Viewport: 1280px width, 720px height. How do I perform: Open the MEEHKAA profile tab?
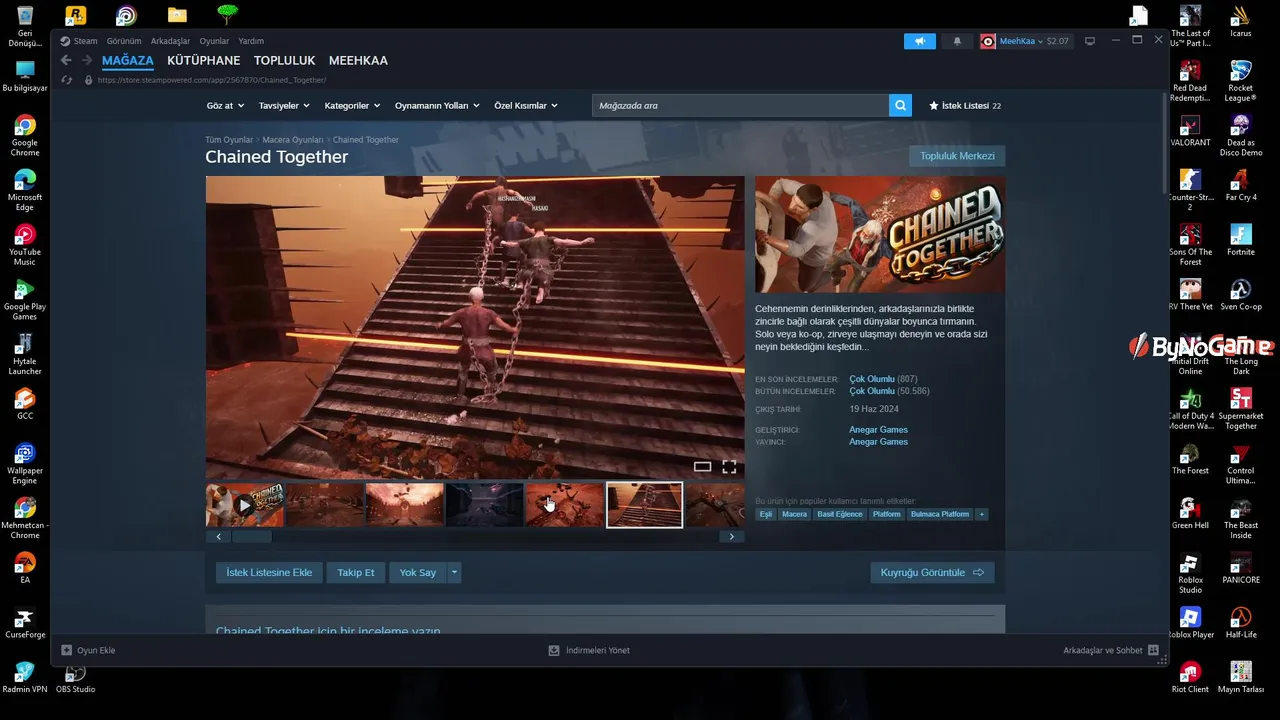tap(358, 60)
